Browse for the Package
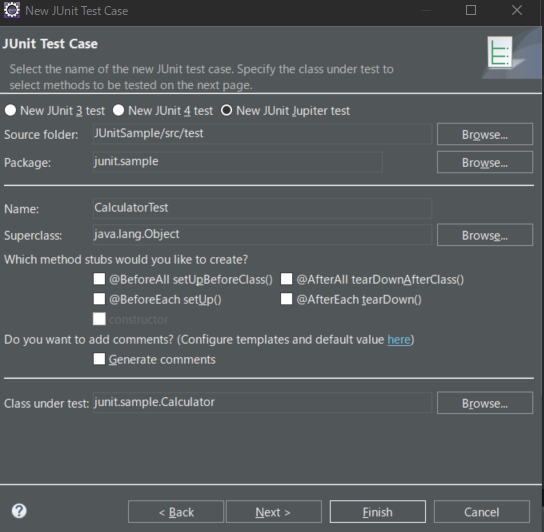The width and height of the screenshot is (544, 532). pyautogui.click(x=485, y=162)
